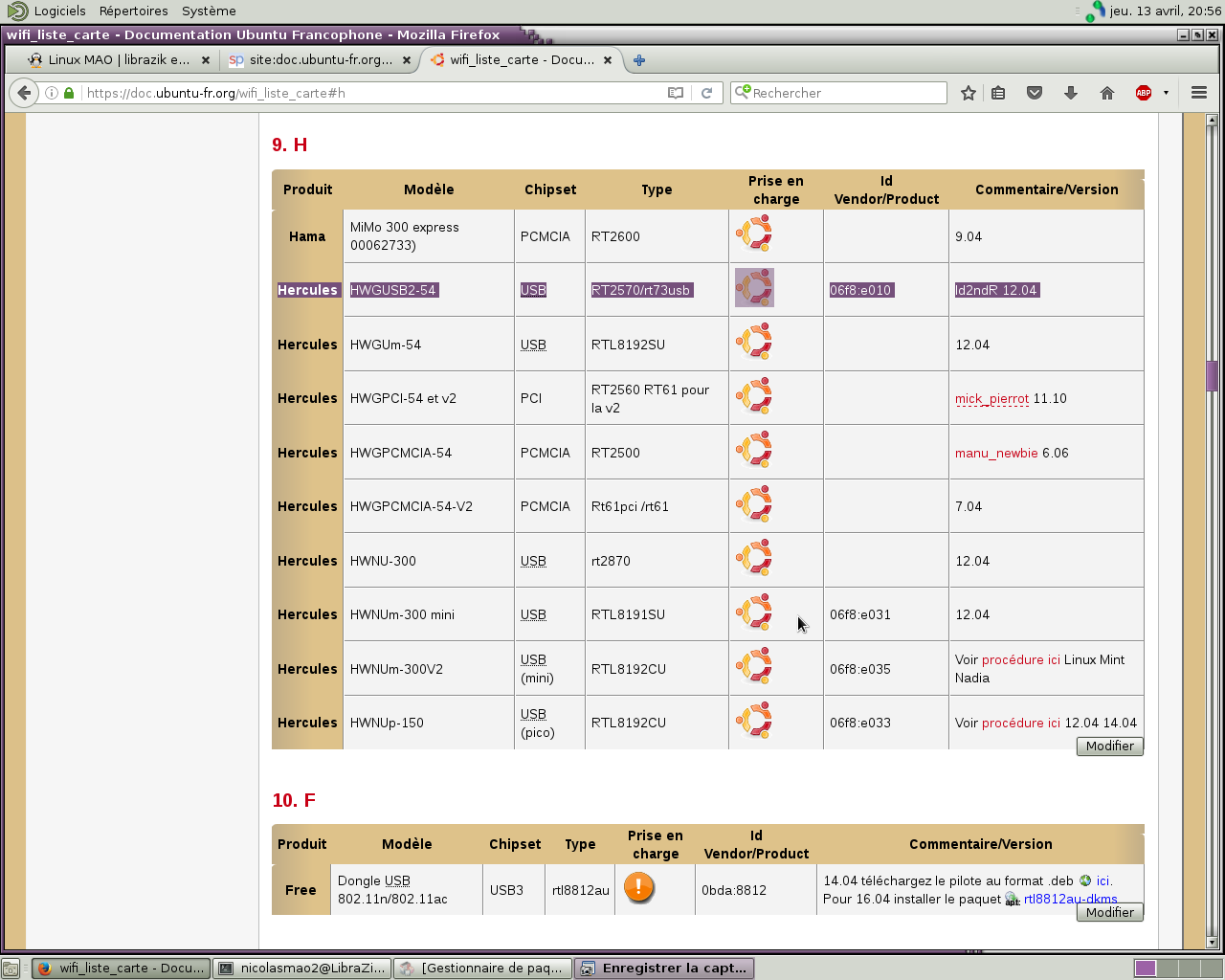Click the Adblock Plus icon
Image resolution: width=1225 pixels, height=980 pixels.
(x=1144, y=93)
